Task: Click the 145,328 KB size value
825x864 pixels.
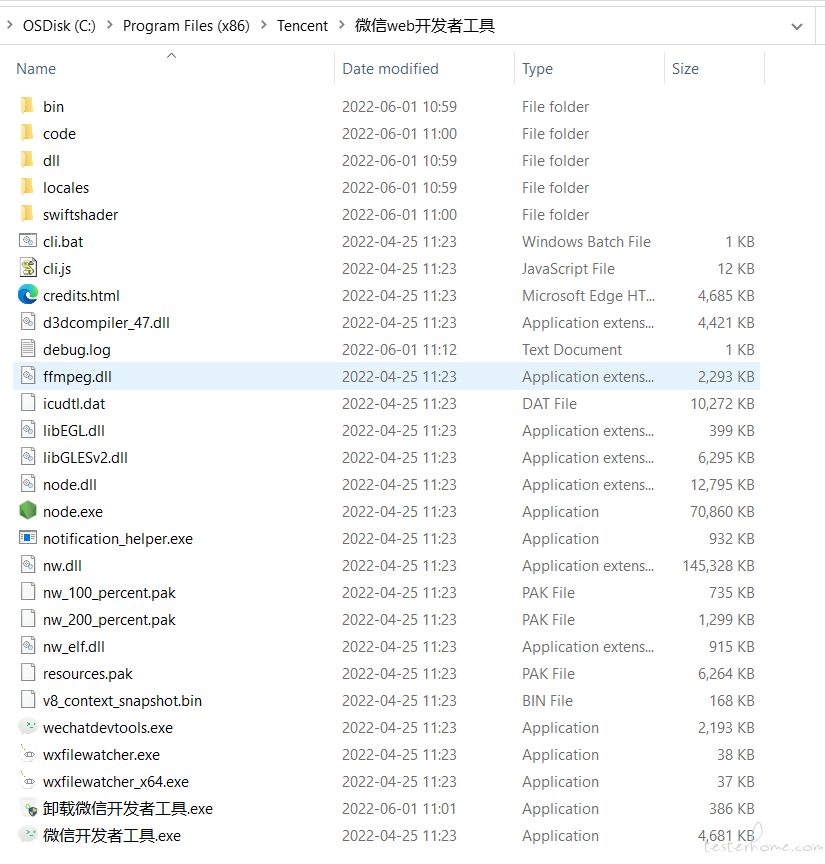Action: pos(718,566)
